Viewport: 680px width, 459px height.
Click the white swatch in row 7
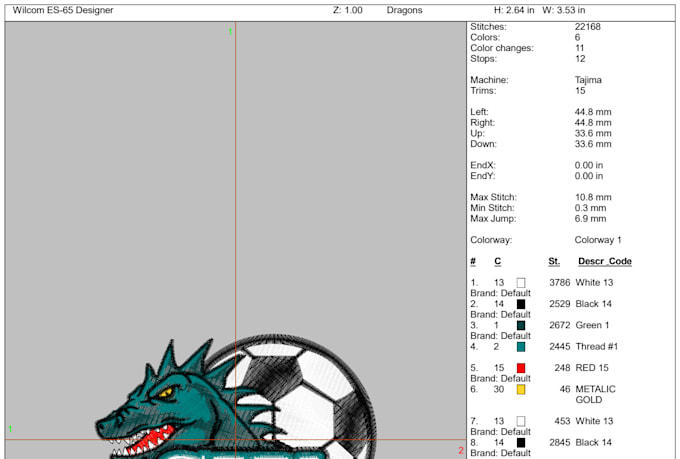(521, 421)
